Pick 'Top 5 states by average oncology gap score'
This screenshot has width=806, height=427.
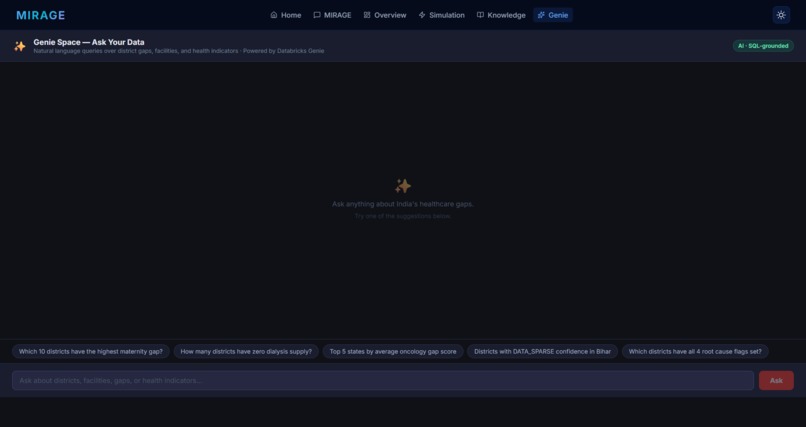point(393,351)
